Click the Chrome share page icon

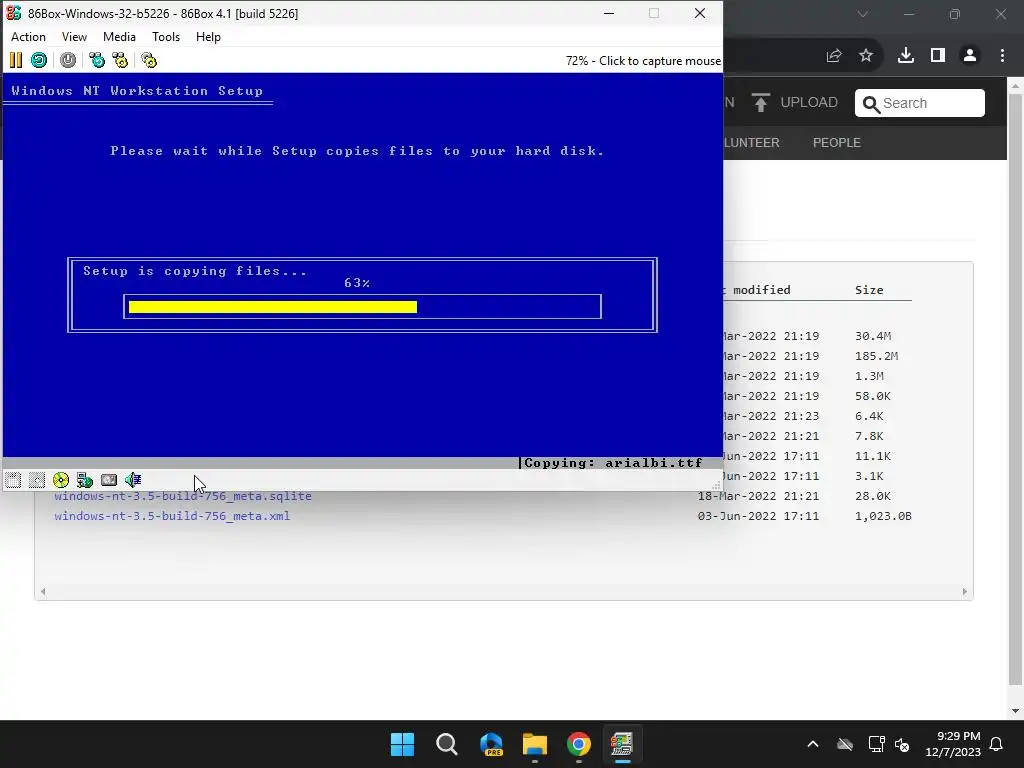[834, 56]
